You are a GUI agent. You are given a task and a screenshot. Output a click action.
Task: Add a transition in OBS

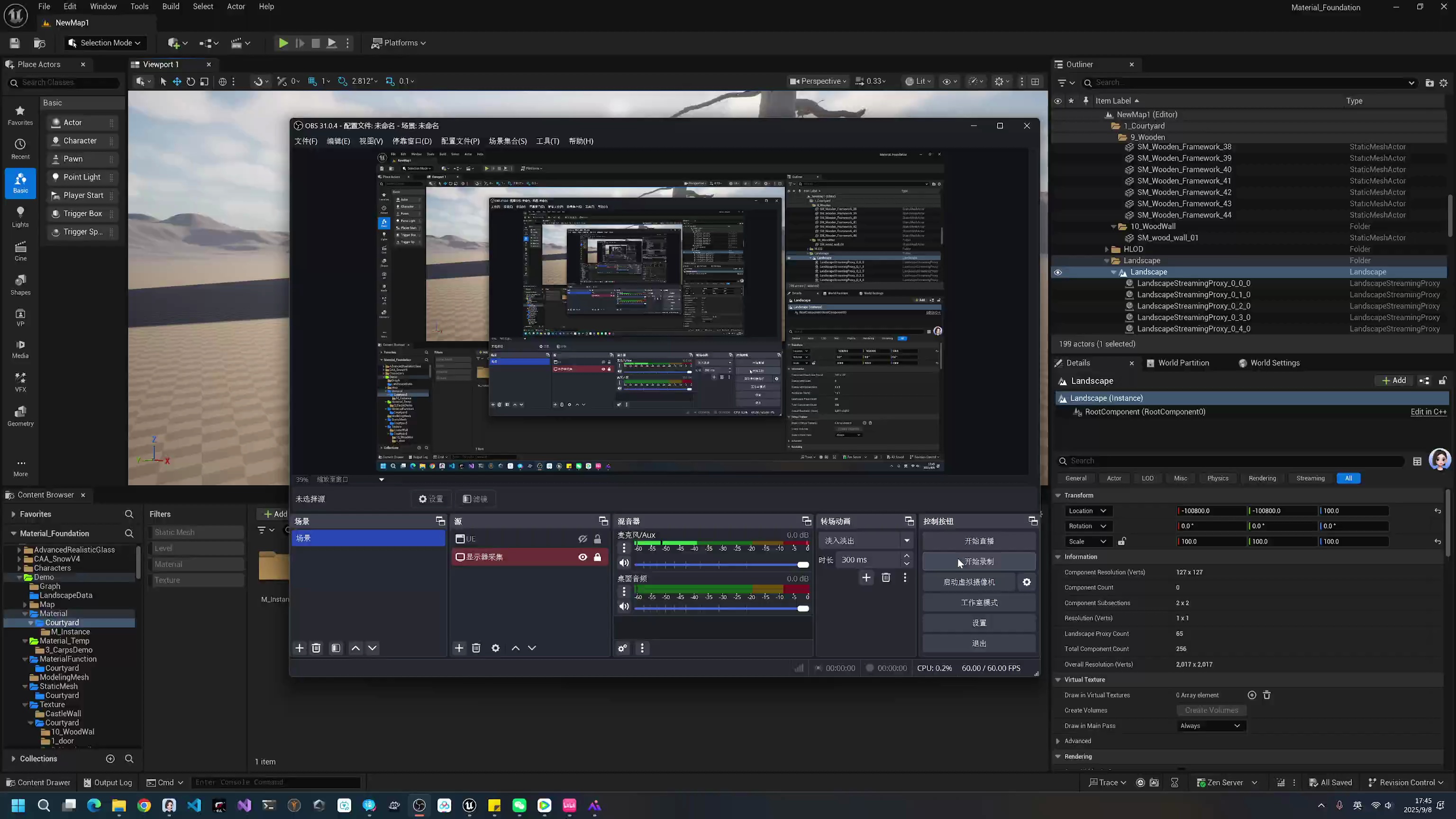coord(866,577)
